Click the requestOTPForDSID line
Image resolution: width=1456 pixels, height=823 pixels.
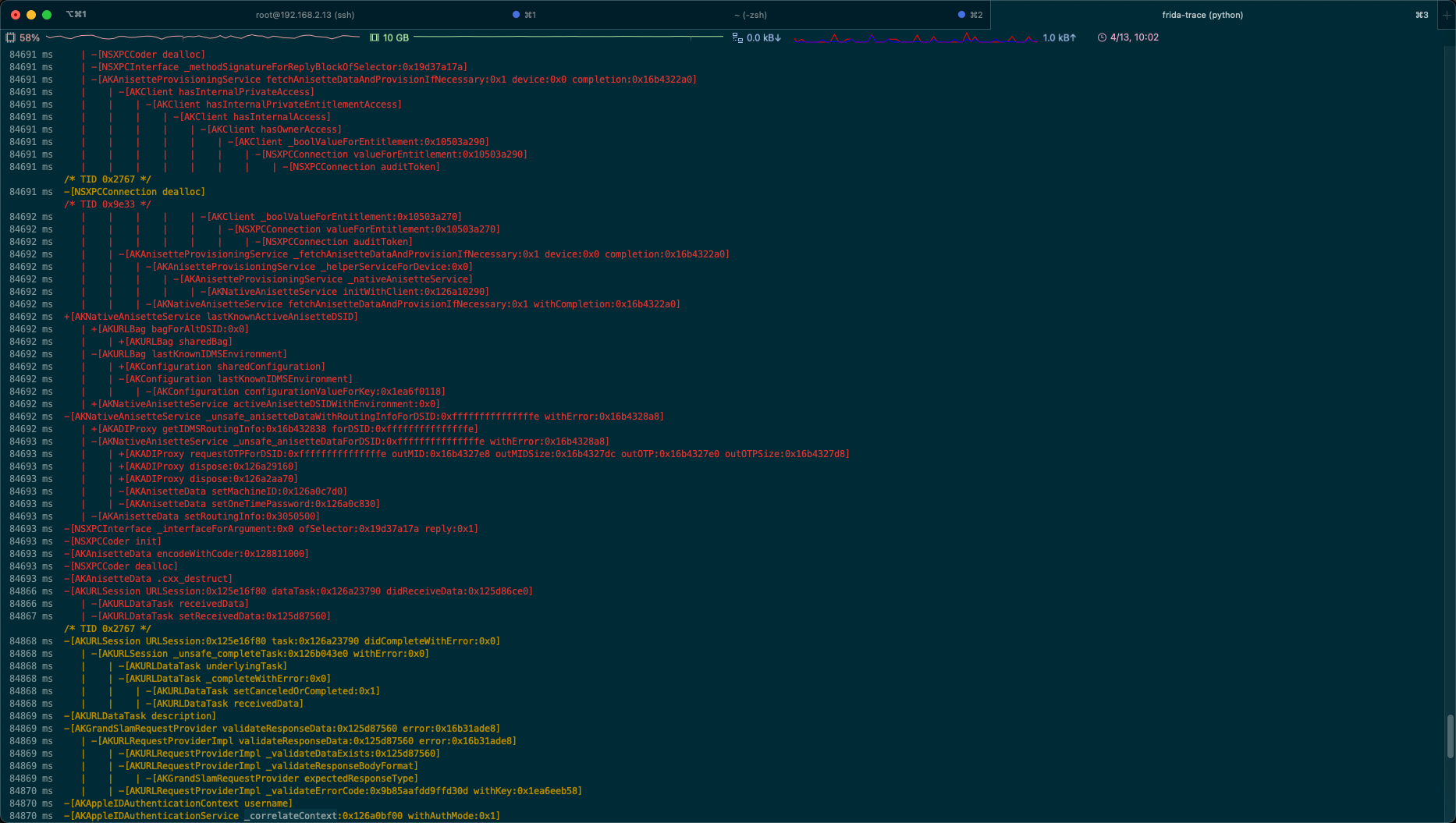tap(484, 454)
